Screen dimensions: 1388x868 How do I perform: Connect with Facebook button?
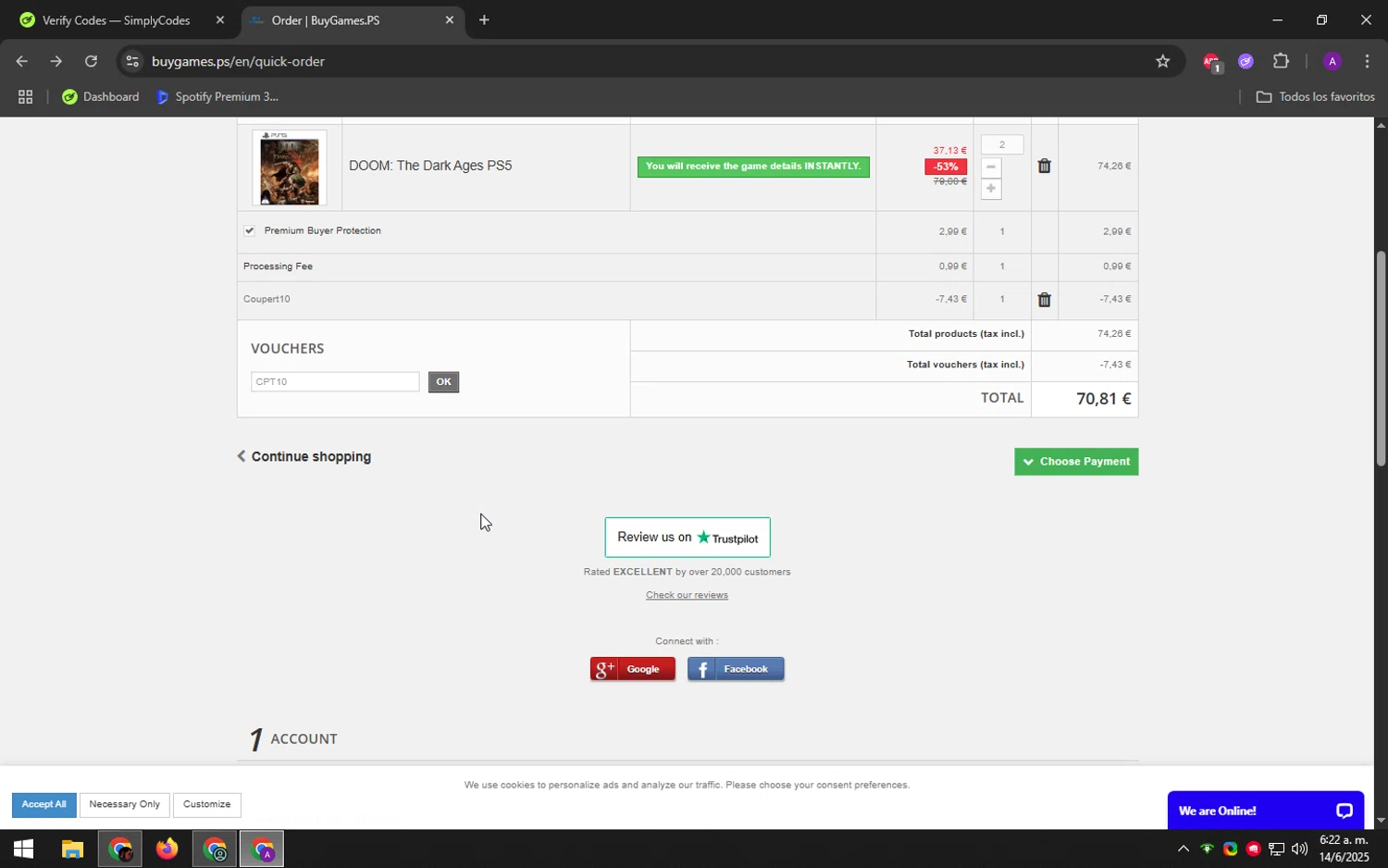point(736,669)
